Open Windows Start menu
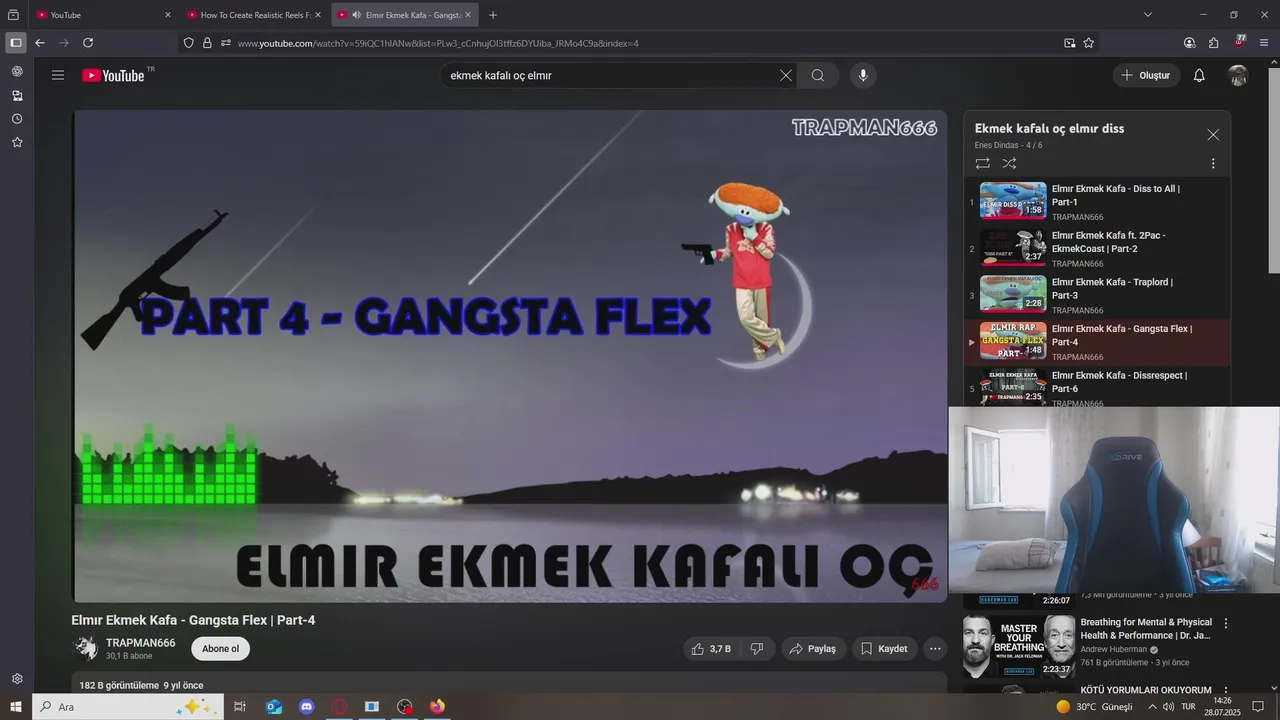Screen dimensions: 1280x720 coord(15,707)
